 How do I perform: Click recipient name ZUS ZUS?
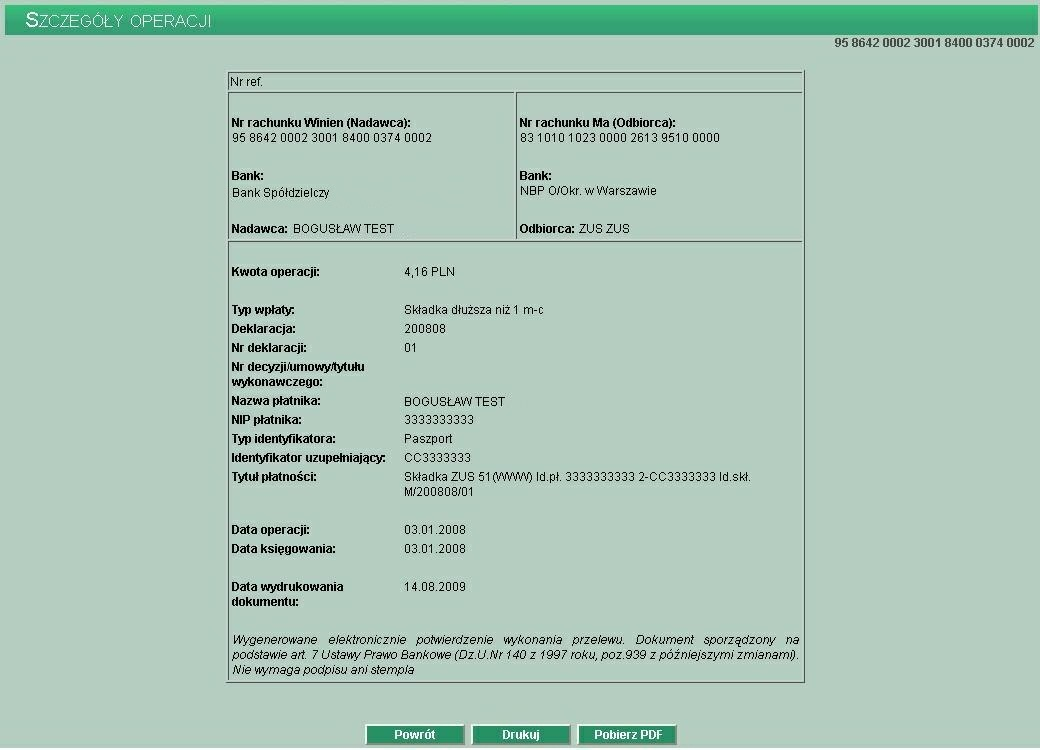(x=604, y=229)
